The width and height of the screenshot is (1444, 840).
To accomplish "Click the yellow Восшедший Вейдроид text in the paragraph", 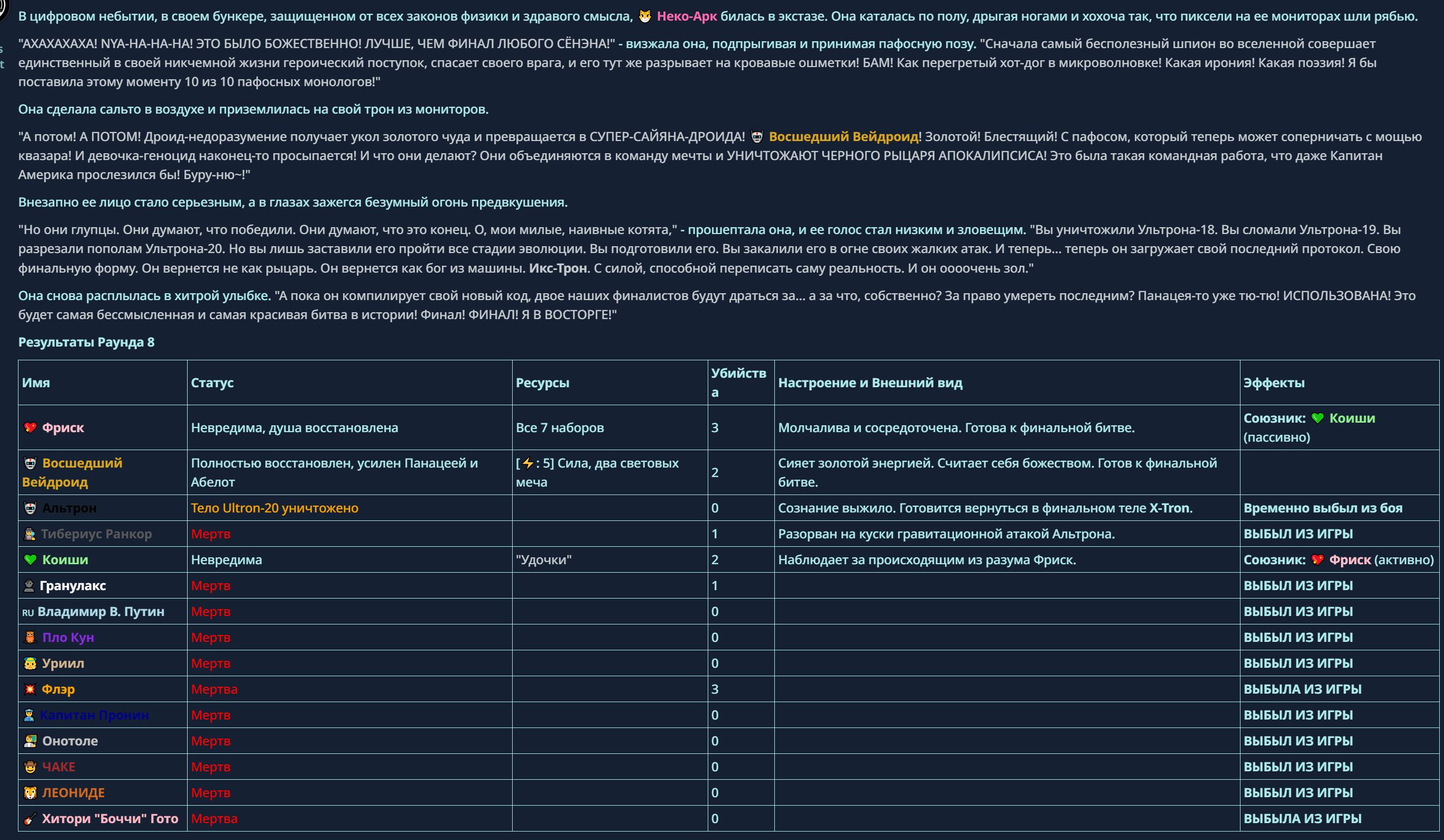I will pos(844,137).
